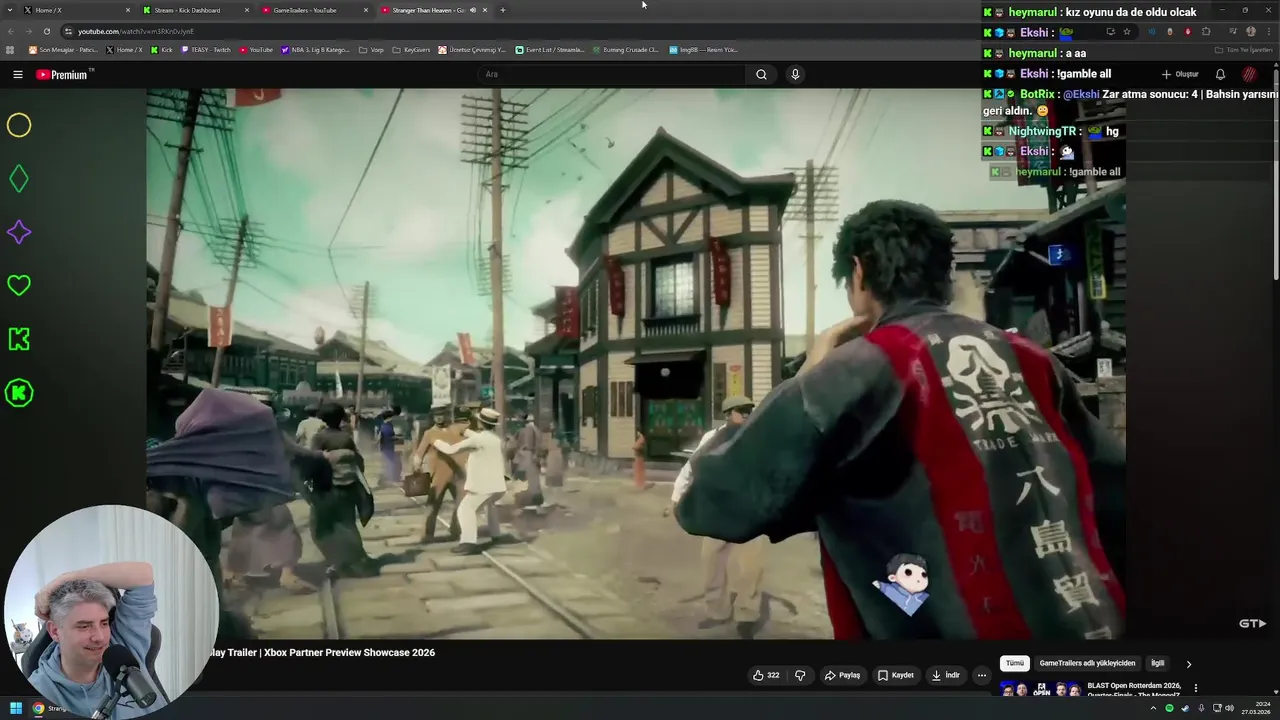The height and width of the screenshot is (720, 1280).
Task: Show more filter chips with right arrow
Action: (1189, 664)
